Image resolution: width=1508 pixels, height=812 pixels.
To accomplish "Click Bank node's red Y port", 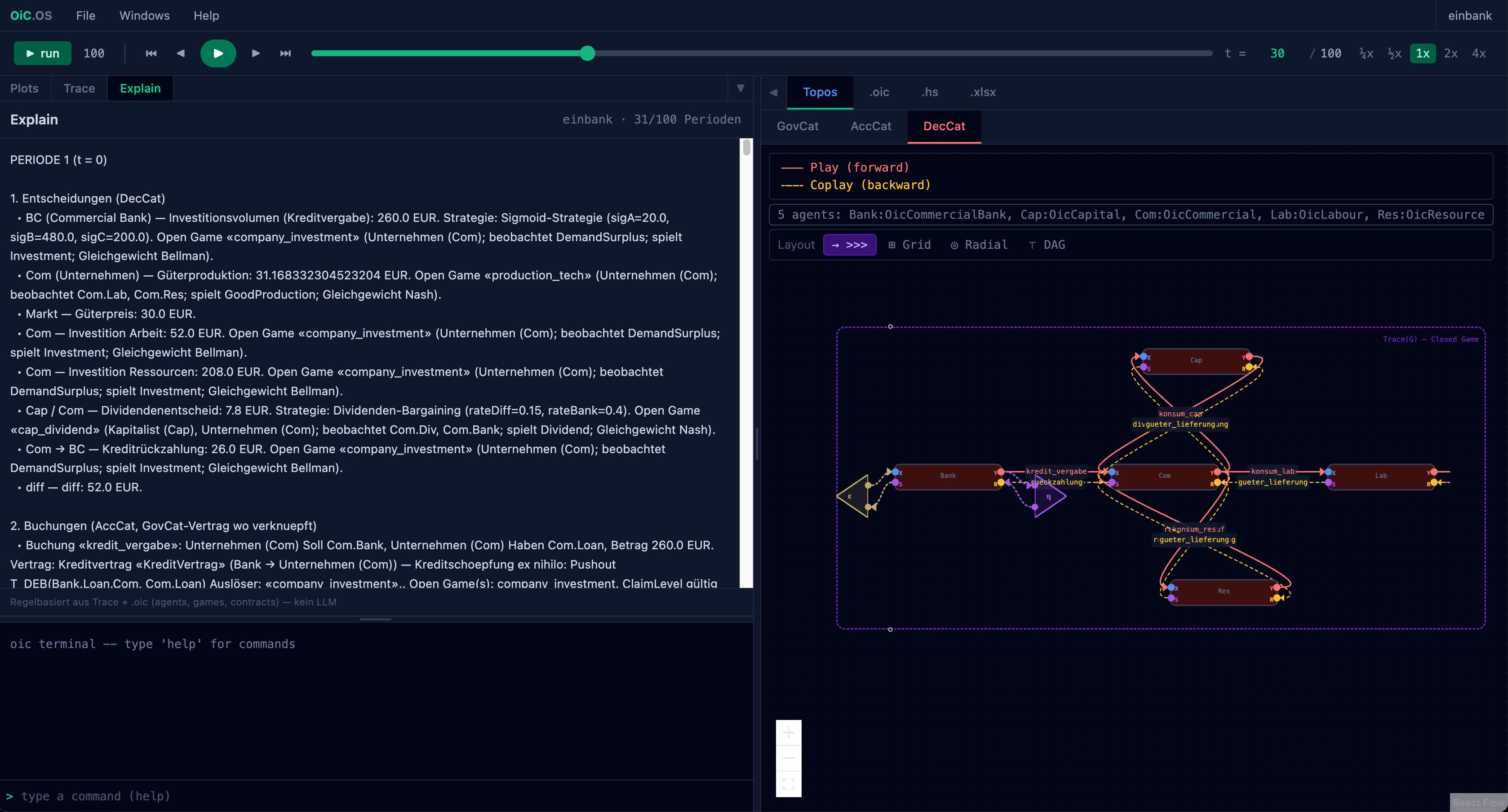I will [1000, 472].
